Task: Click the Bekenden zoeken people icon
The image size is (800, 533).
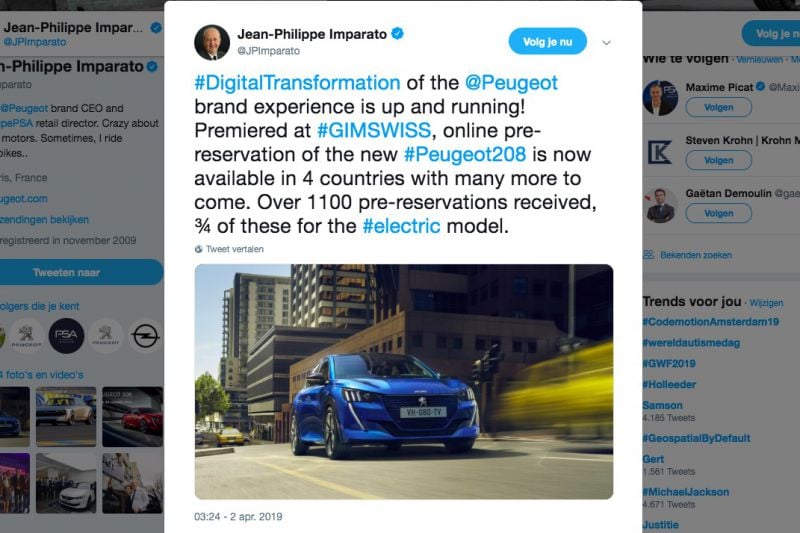Action: 648,254
